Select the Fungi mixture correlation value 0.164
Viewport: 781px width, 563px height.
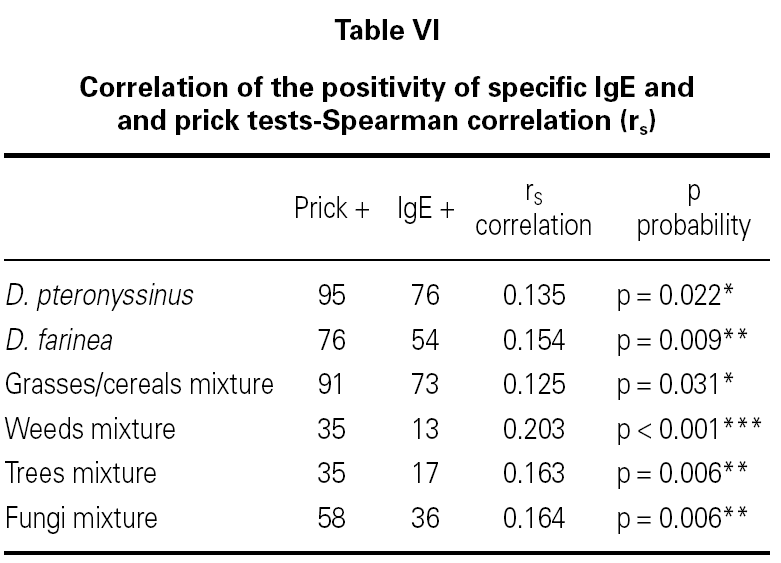[534, 520]
